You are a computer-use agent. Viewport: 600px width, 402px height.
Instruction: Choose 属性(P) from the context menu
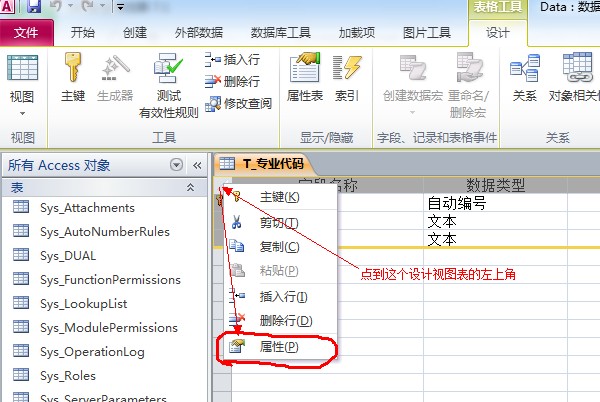coord(278,347)
